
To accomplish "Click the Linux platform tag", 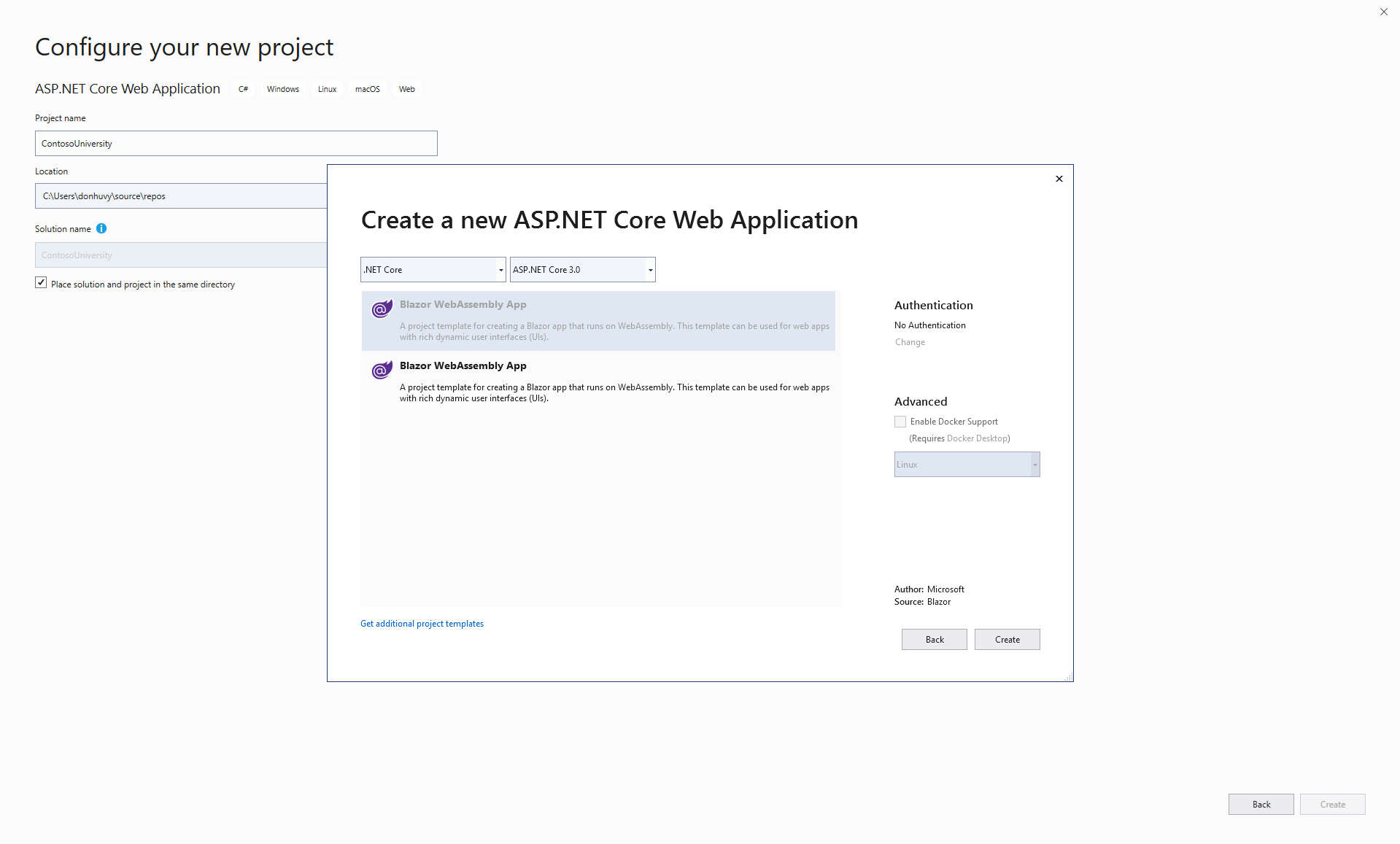I will 326,88.
